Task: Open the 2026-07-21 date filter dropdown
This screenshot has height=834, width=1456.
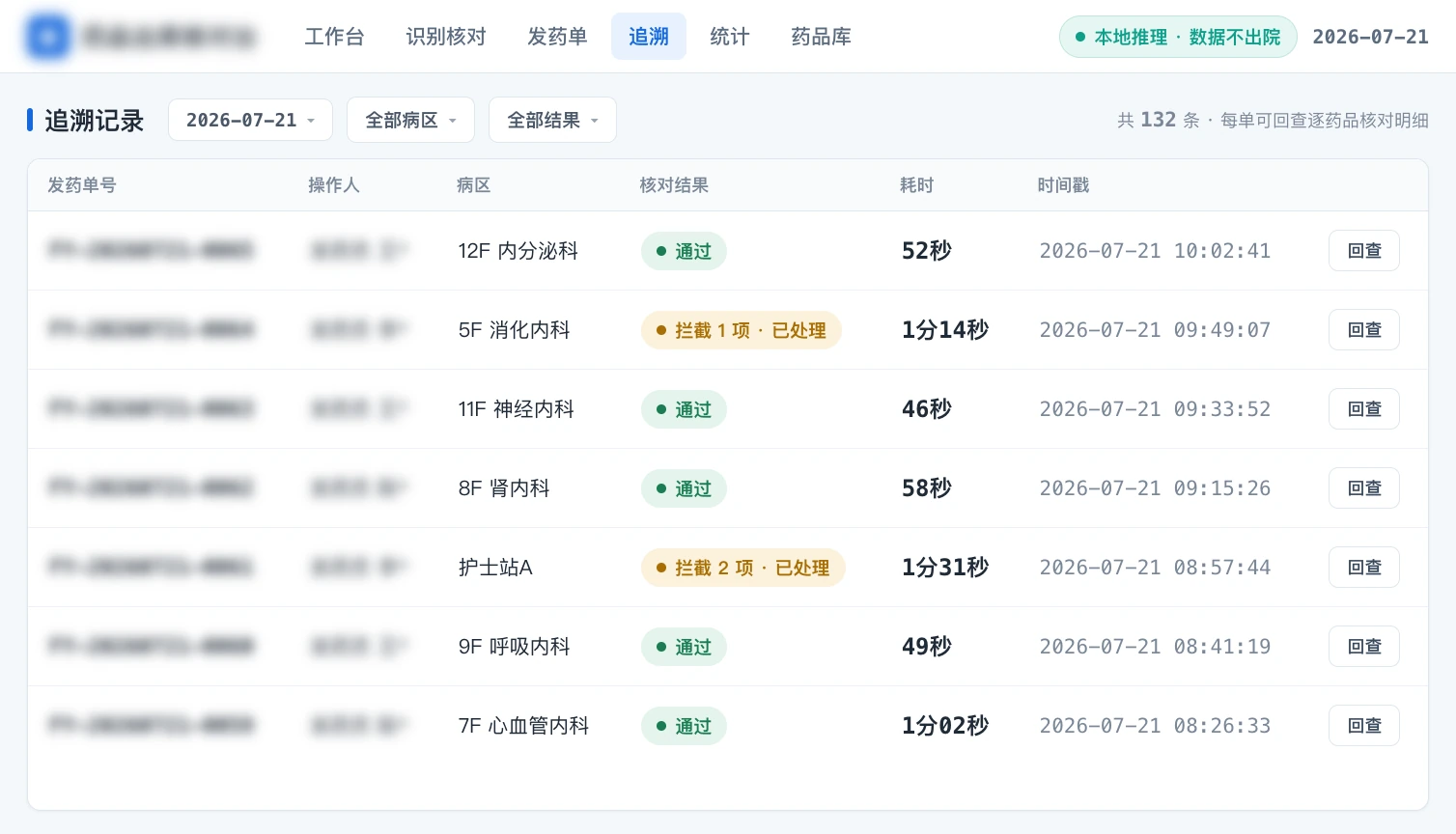Action: (x=250, y=120)
